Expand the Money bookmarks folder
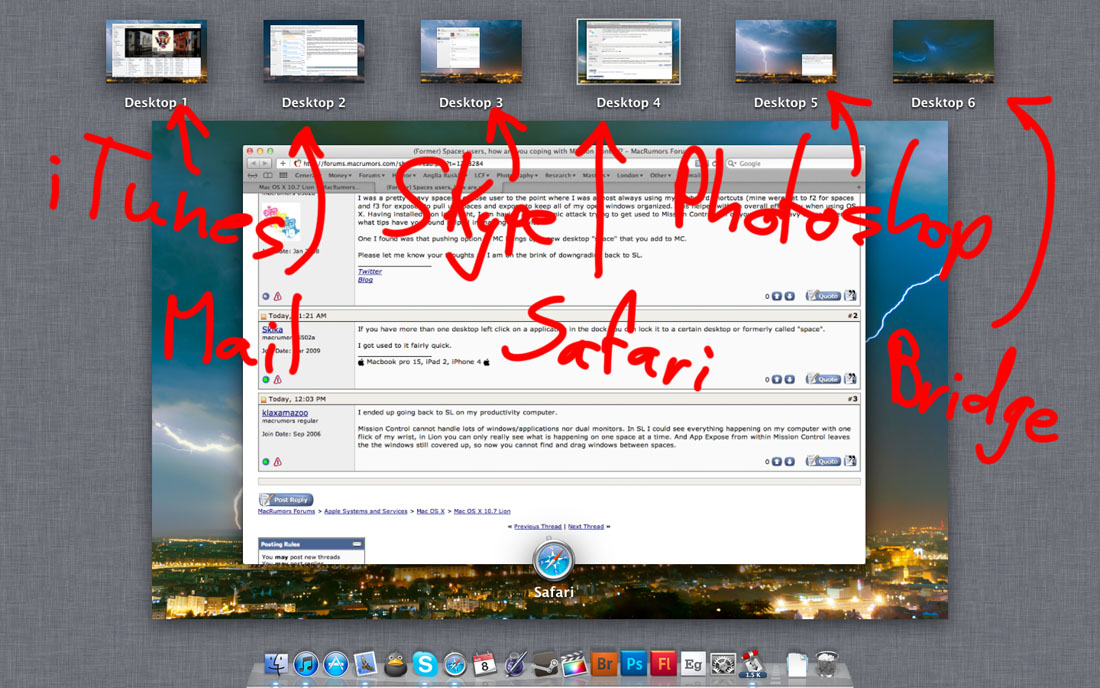This screenshot has height=688, width=1100. (340, 175)
